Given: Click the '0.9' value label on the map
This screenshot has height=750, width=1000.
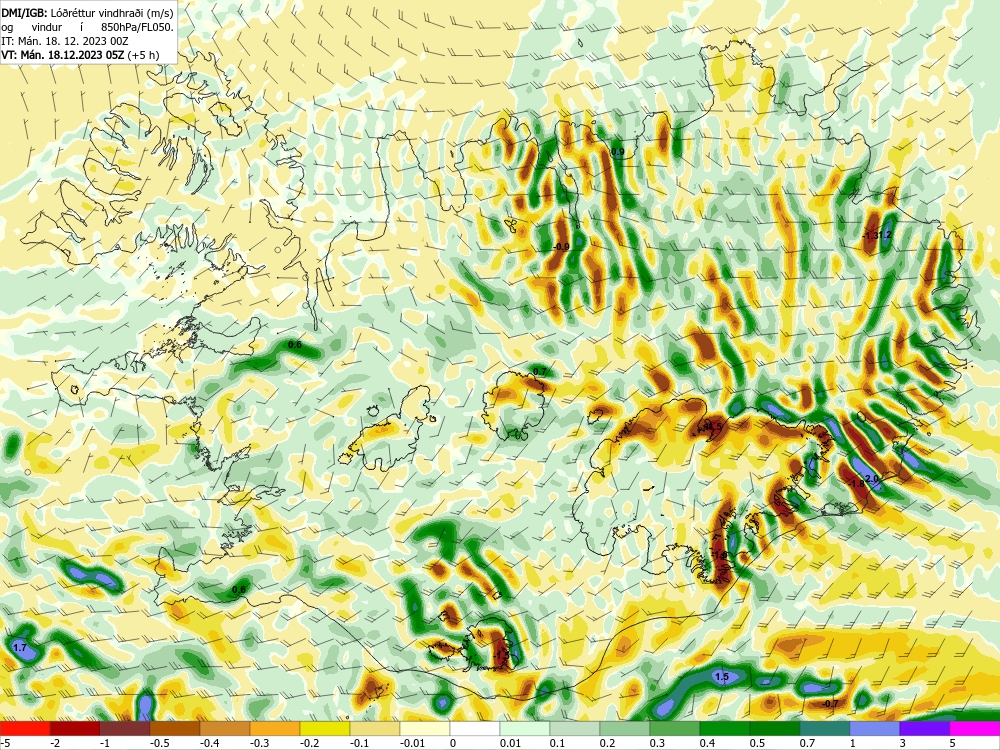Looking at the screenshot, I should tap(617, 152).
